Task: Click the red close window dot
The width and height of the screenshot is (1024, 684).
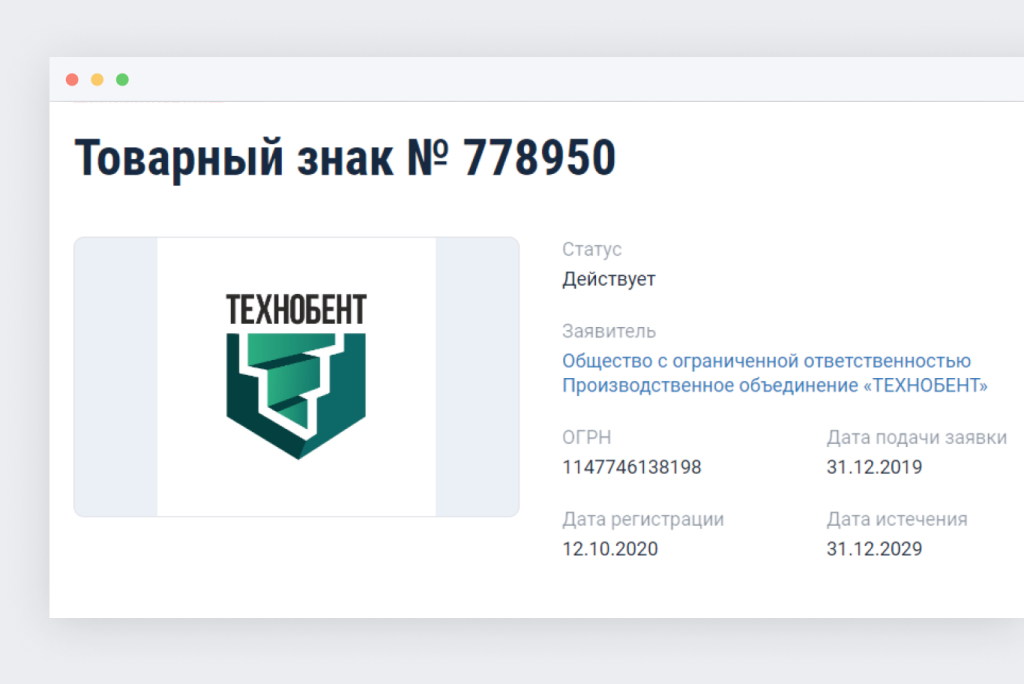Action: (72, 80)
